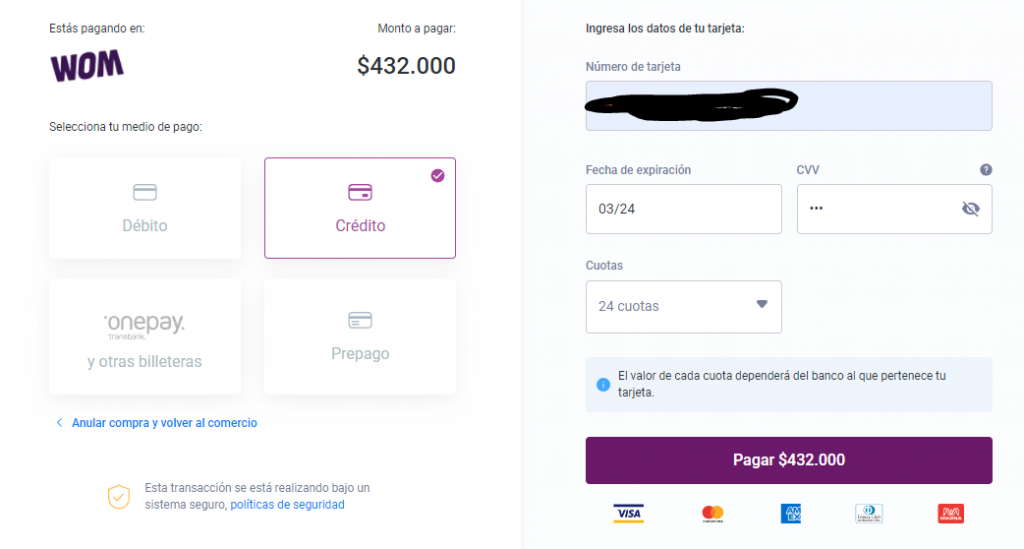Focus the Fecha de expiración field
Image resolution: width=1024 pixels, height=549 pixels.
click(684, 209)
